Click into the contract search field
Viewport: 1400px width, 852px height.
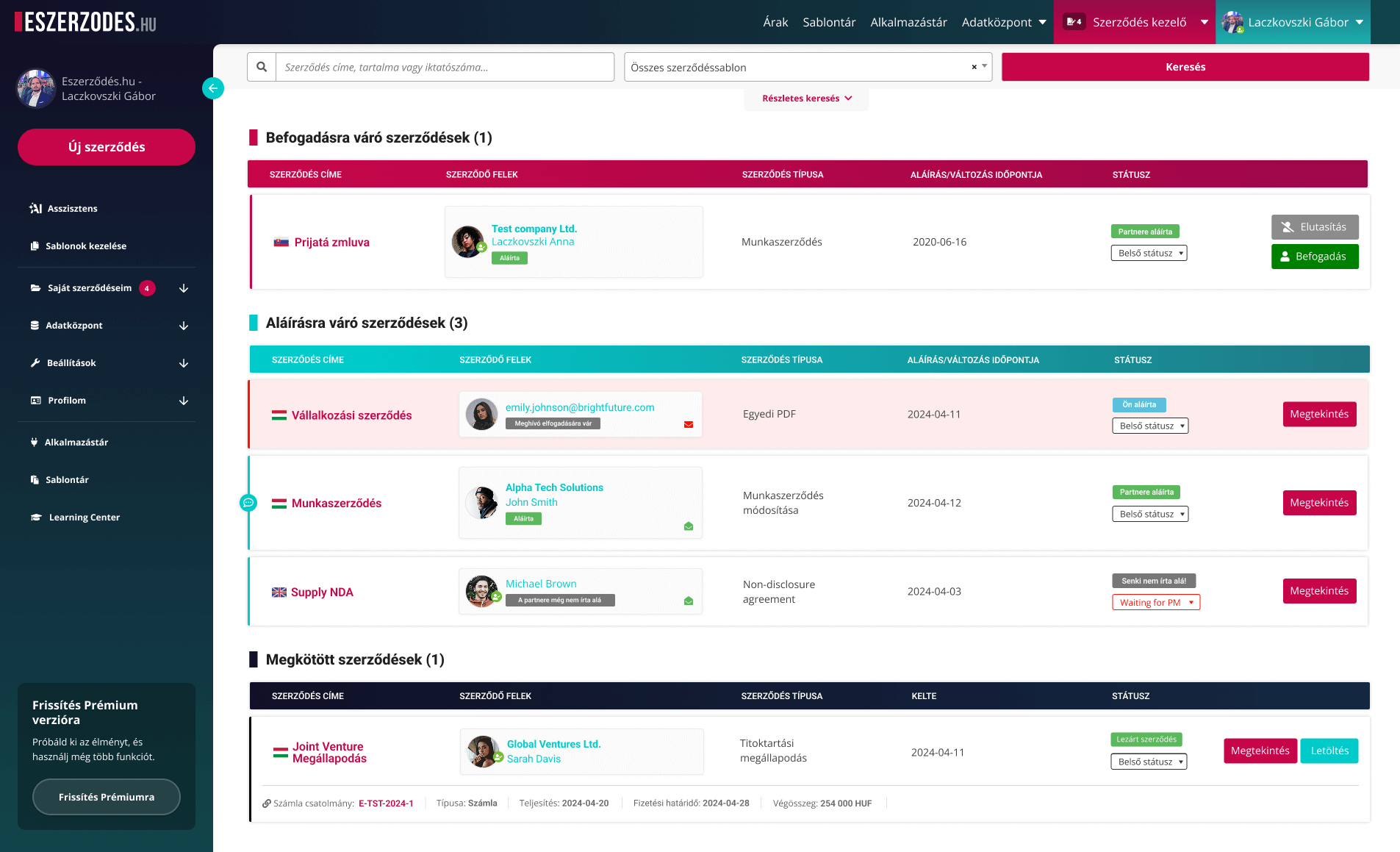tap(445, 67)
